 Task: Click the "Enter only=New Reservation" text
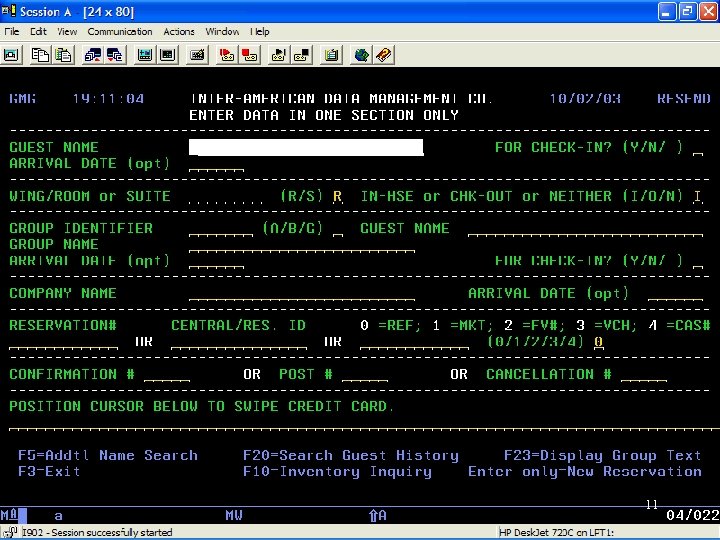coord(585,472)
